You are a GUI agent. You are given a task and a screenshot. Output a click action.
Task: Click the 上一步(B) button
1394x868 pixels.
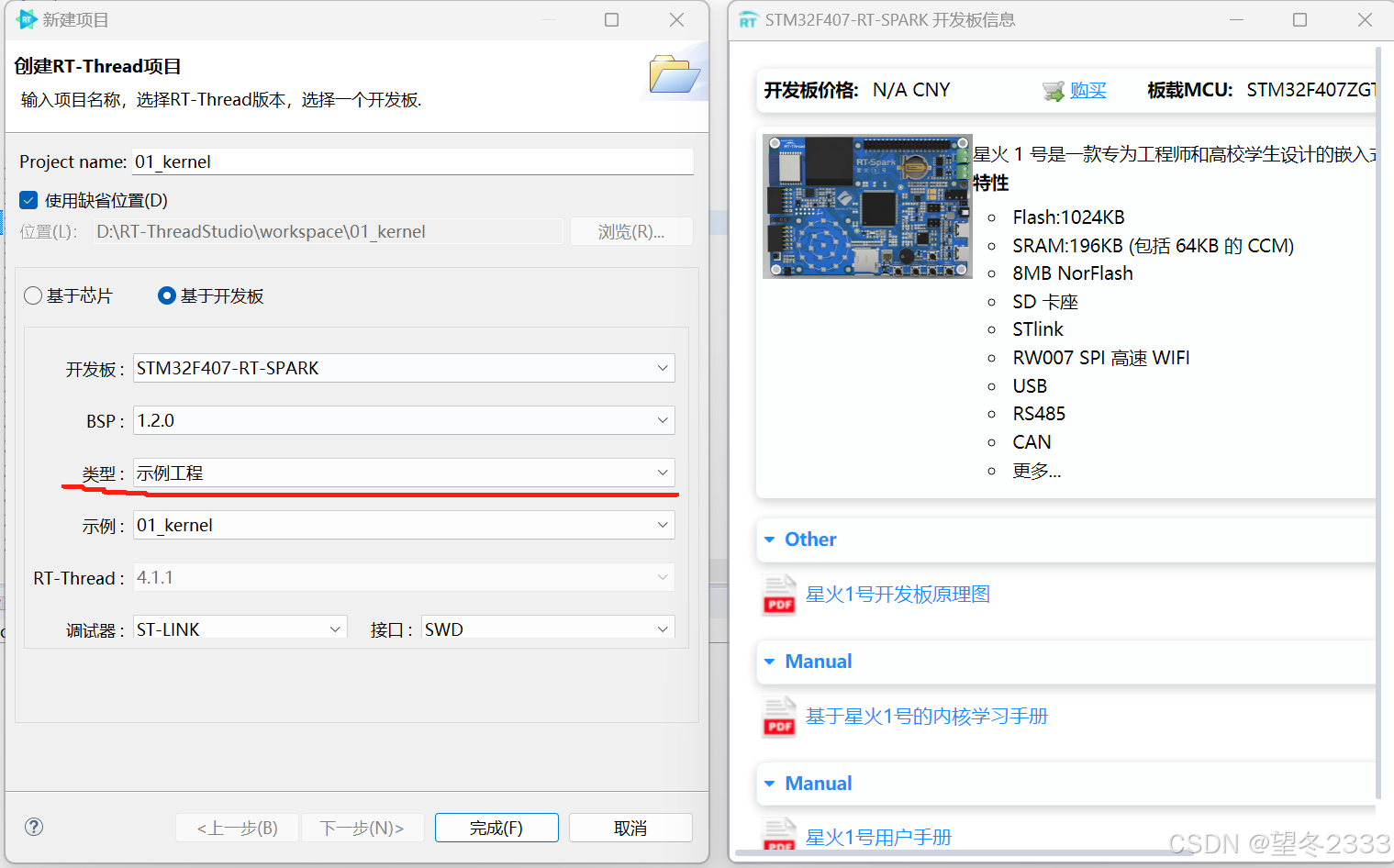tap(238, 828)
